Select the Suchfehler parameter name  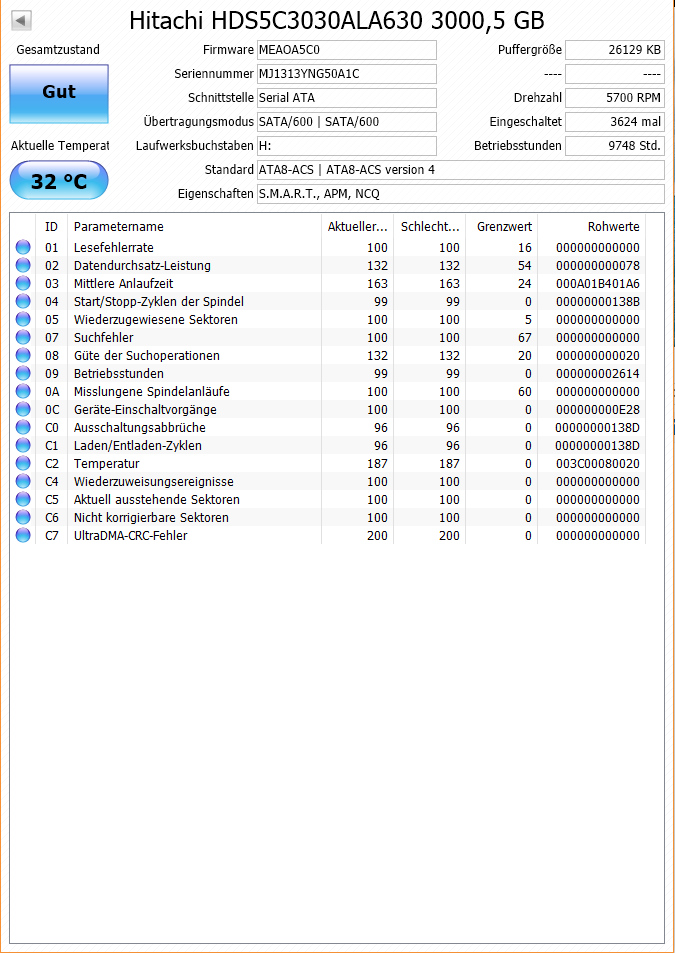(x=103, y=337)
